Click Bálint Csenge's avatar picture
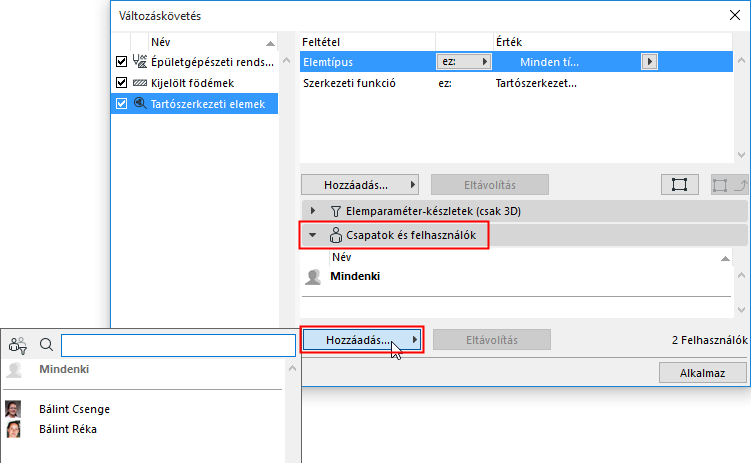This screenshot has height=463, width=751. (14, 409)
